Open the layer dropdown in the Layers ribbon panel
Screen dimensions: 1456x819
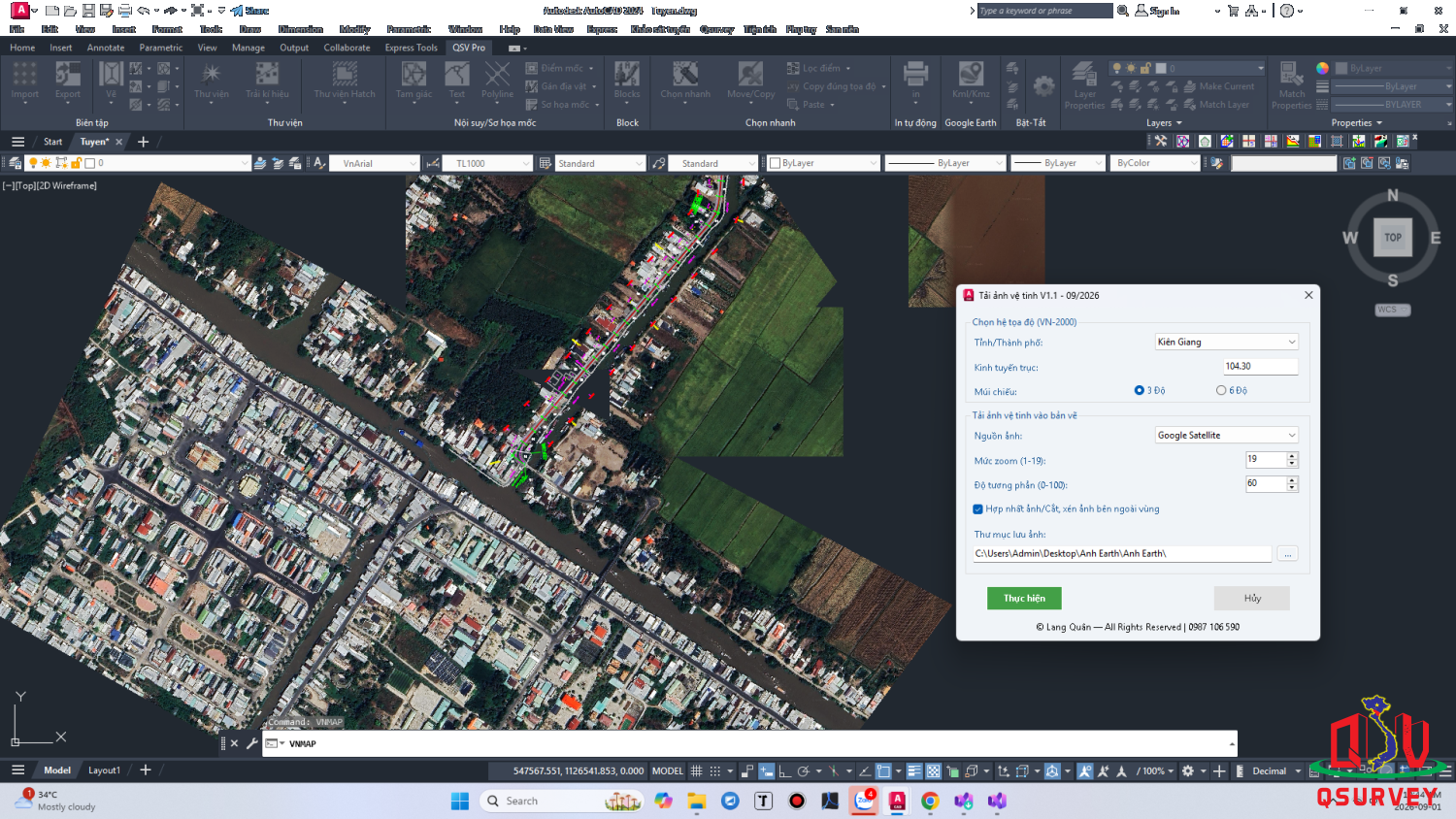1187,68
